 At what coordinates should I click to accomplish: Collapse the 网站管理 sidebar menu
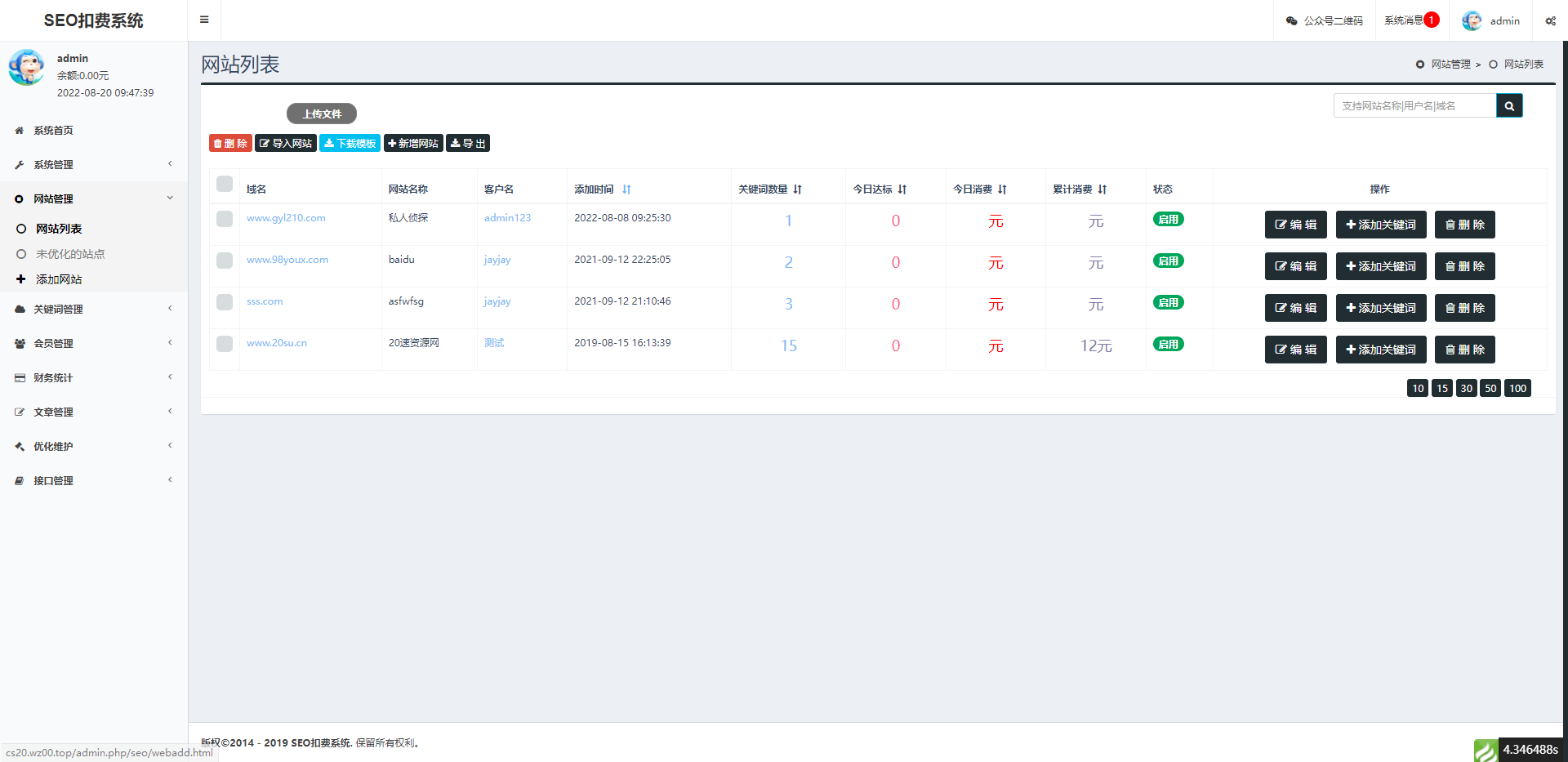tap(94, 198)
